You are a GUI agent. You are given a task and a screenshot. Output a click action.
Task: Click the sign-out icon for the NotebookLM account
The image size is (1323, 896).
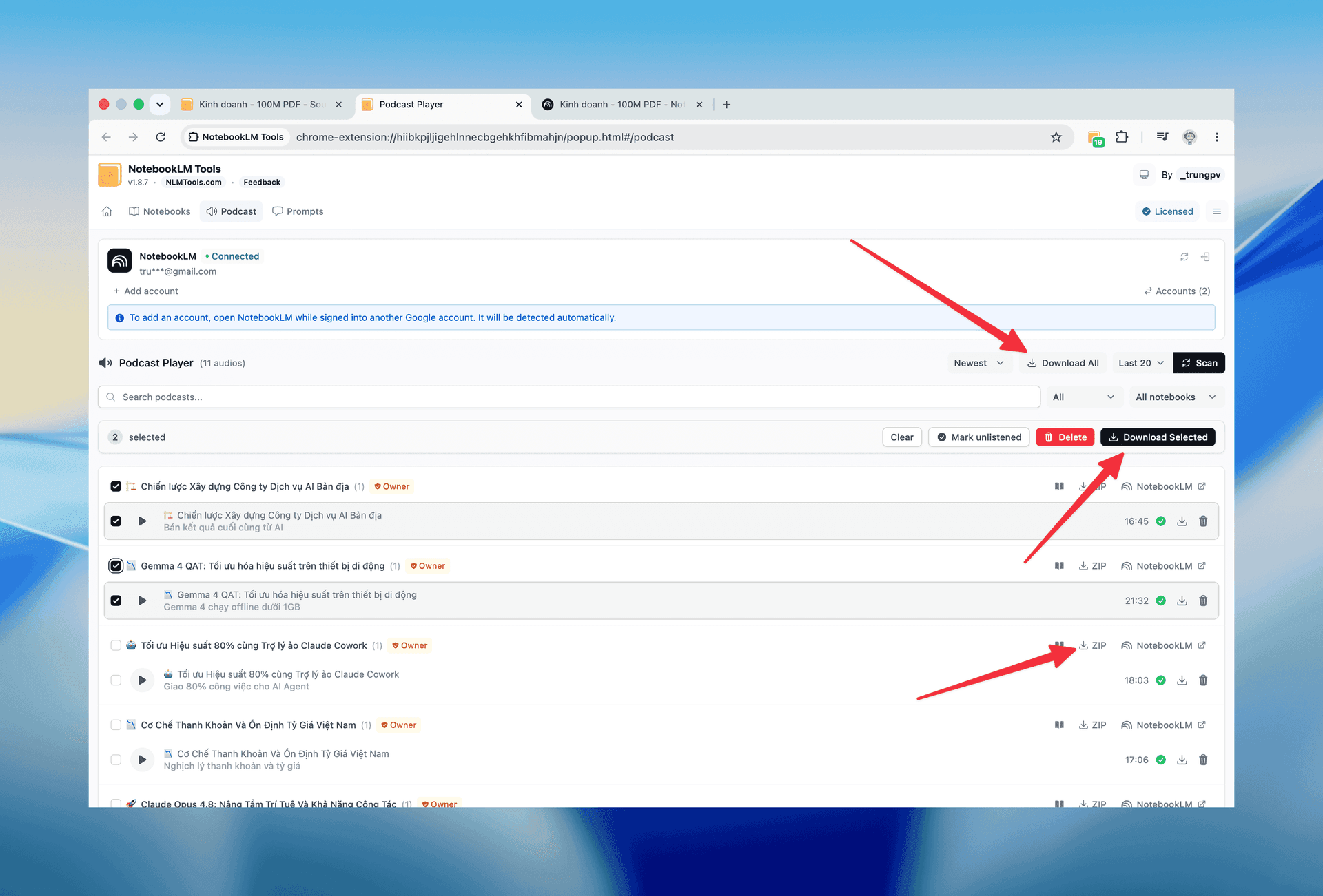pos(1205,257)
